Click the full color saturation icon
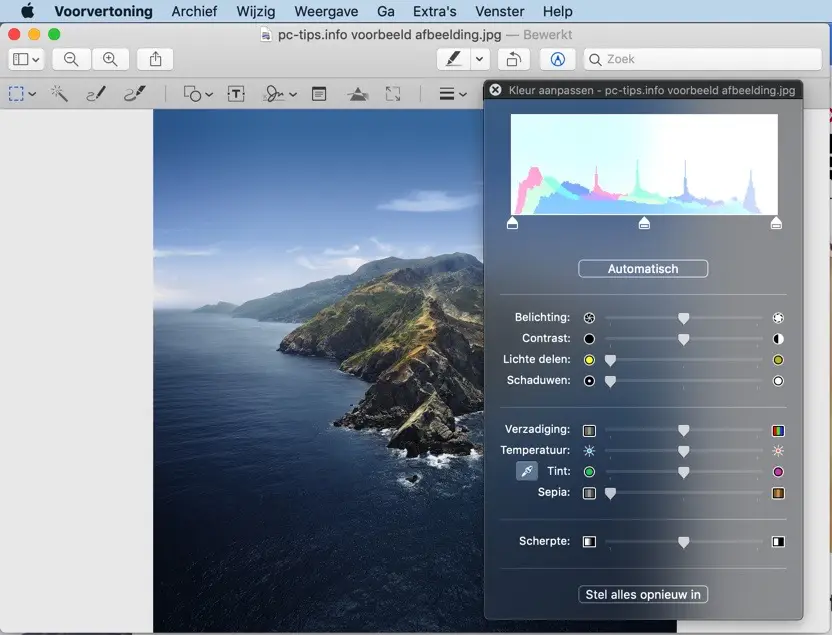Viewport: 832px width, 635px height. pyautogui.click(x=778, y=431)
